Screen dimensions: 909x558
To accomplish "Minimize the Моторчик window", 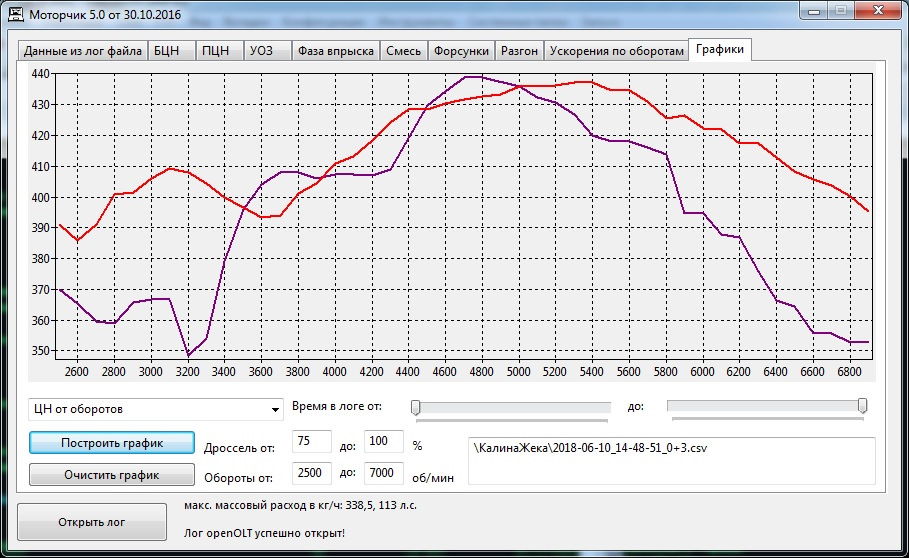I will coord(814,10).
